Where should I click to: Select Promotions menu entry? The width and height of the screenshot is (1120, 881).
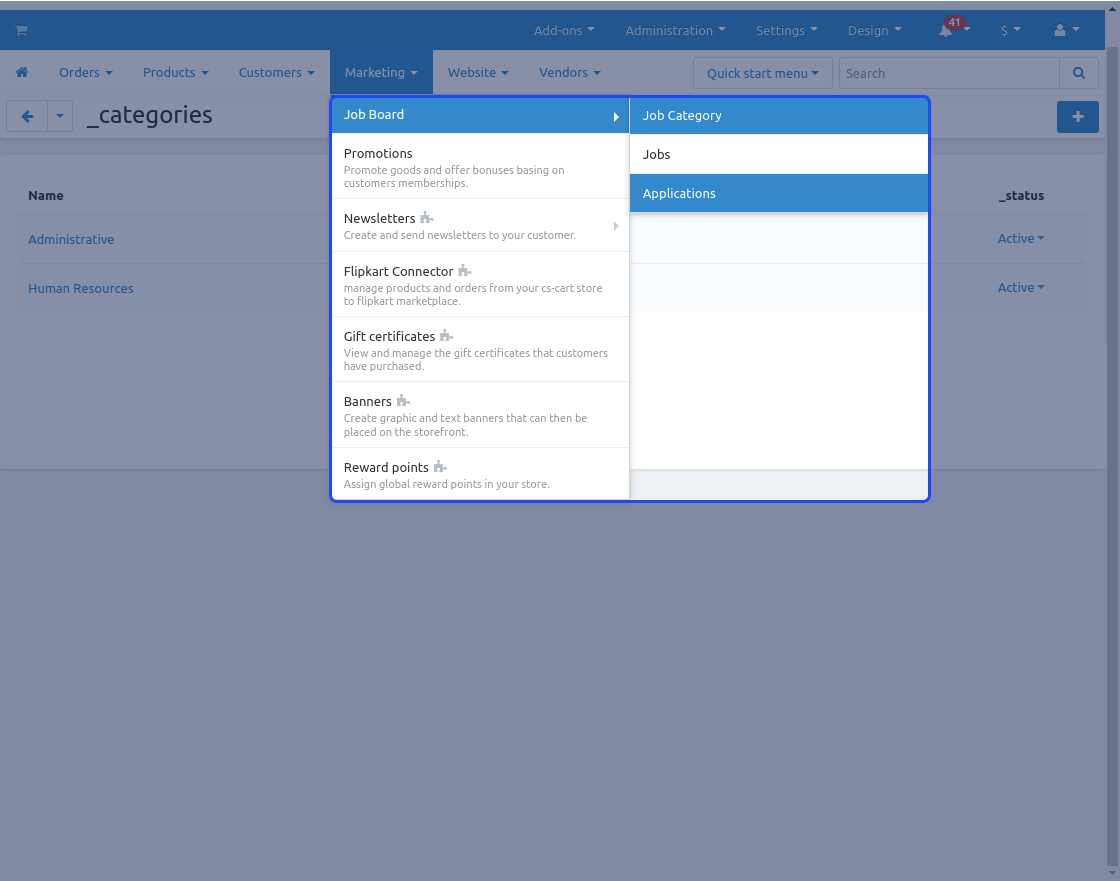[x=480, y=166]
